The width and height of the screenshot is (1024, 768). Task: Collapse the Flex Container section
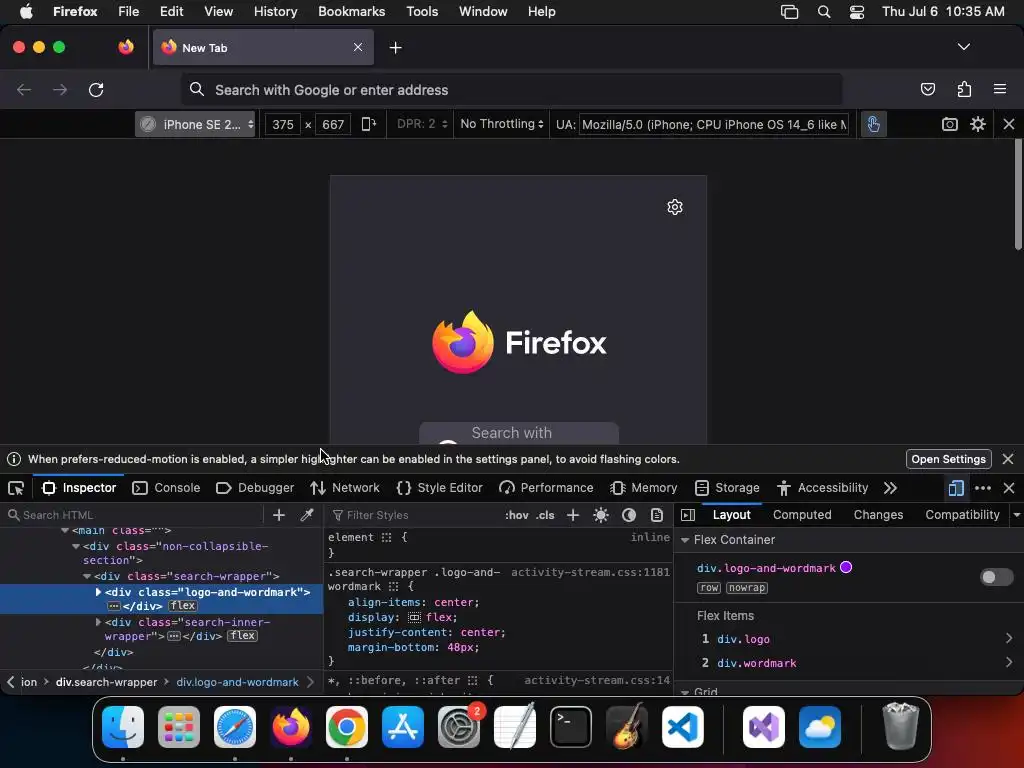(x=684, y=540)
